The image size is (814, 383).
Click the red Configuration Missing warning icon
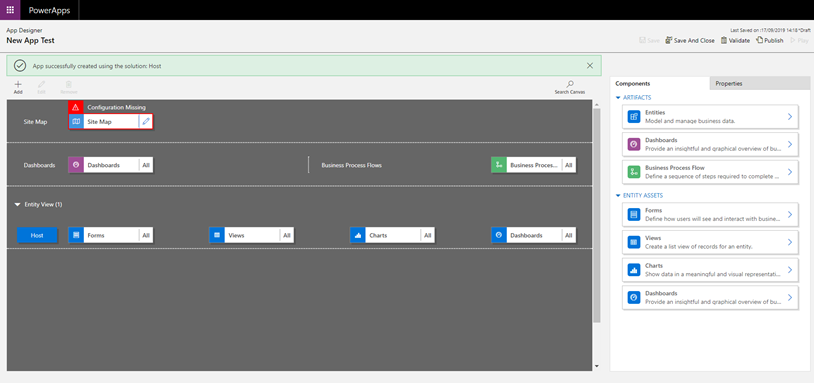pos(76,107)
